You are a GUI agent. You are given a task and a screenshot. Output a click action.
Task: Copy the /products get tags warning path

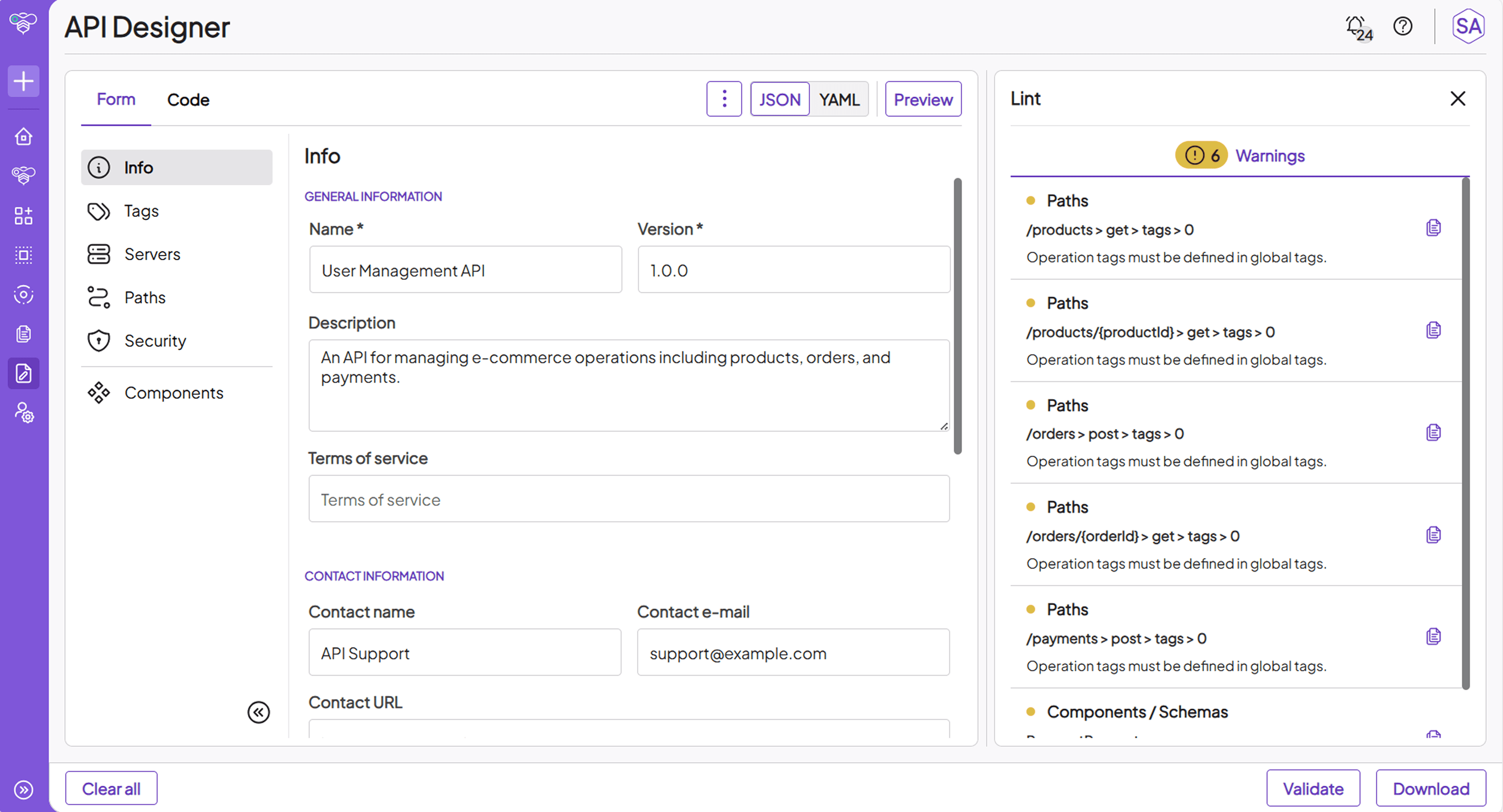(1433, 228)
